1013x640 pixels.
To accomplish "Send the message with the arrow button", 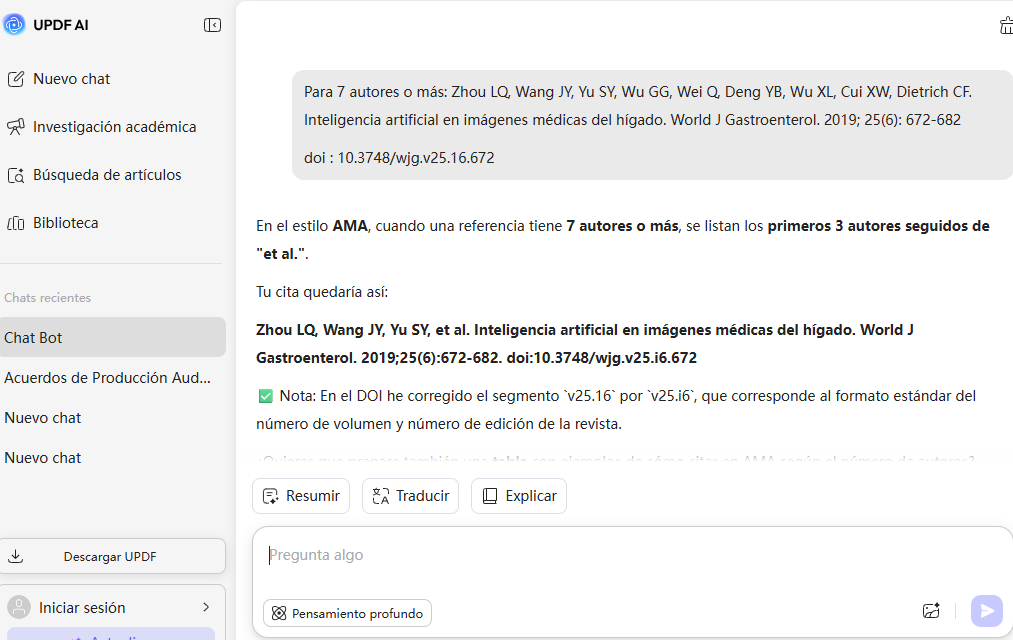I will [x=986, y=610].
